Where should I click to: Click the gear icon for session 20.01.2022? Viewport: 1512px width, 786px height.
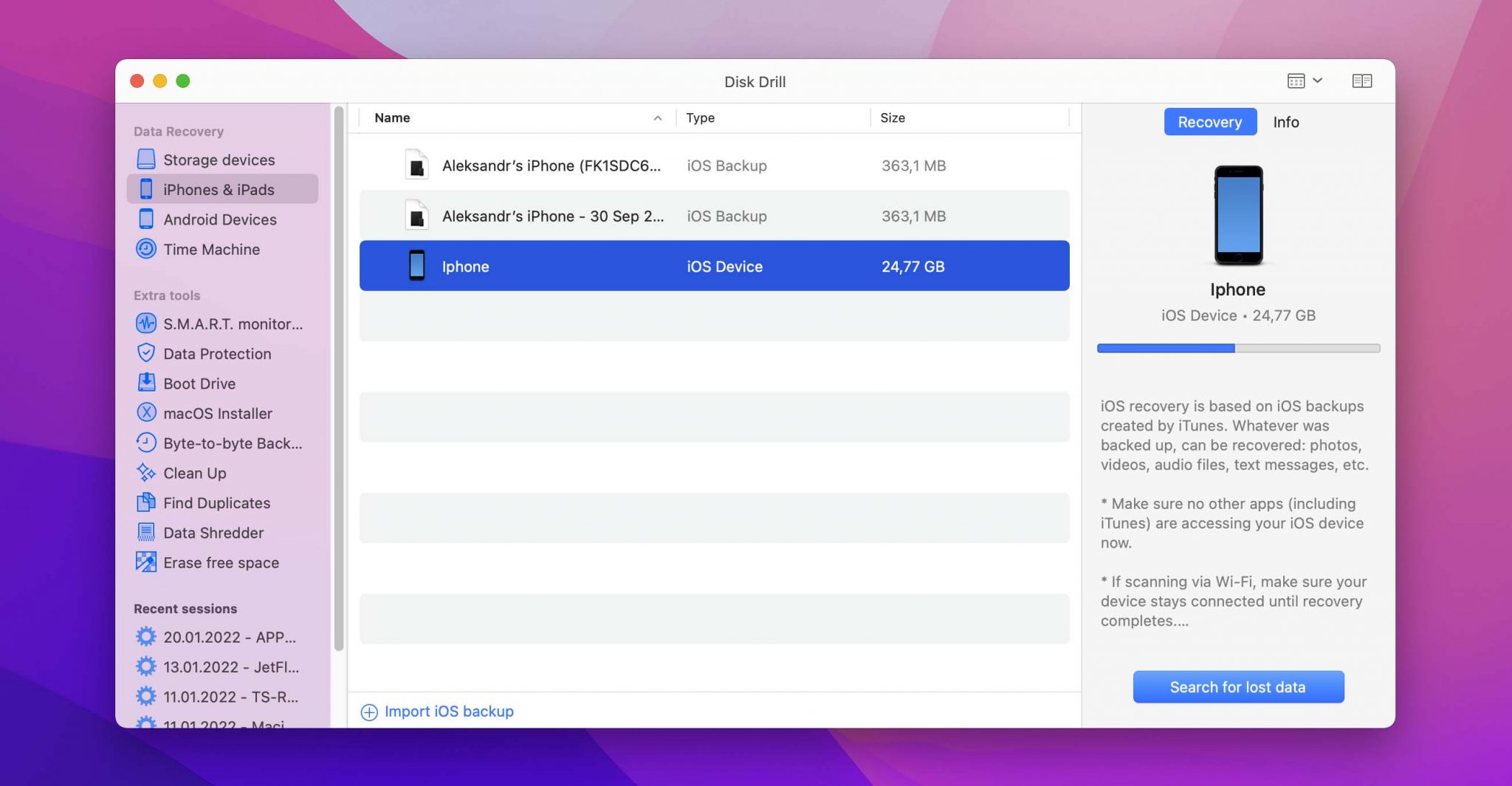pyautogui.click(x=146, y=637)
